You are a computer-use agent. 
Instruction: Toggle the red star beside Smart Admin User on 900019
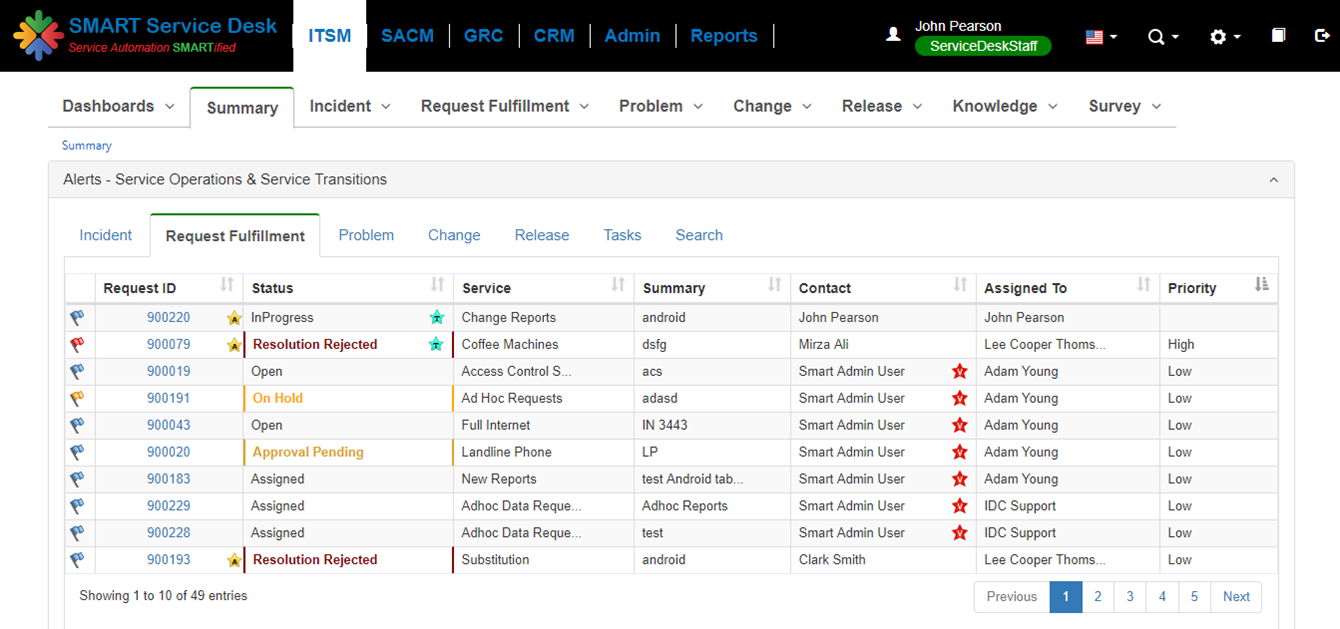point(959,371)
